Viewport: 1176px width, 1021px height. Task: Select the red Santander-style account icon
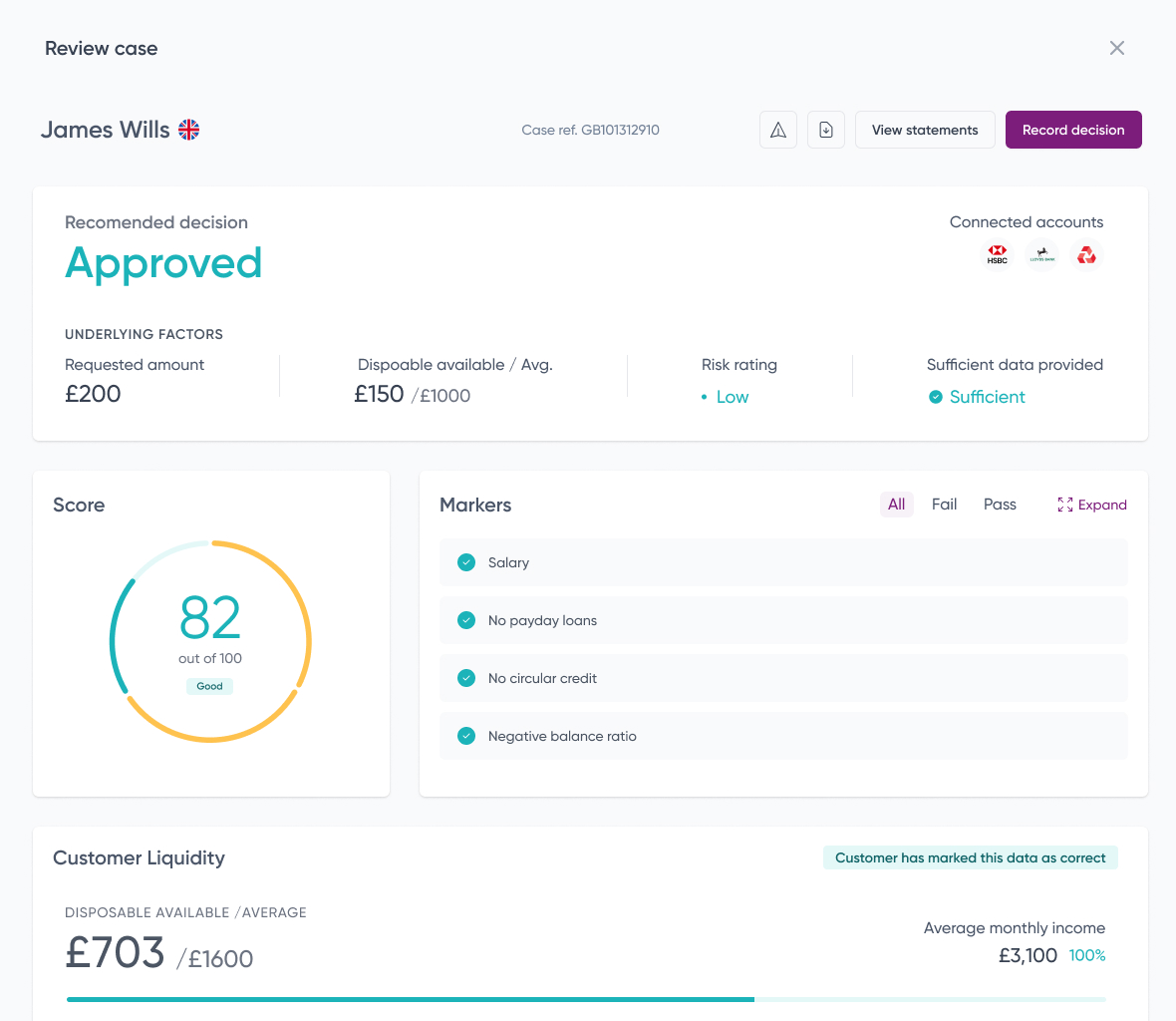[1086, 255]
